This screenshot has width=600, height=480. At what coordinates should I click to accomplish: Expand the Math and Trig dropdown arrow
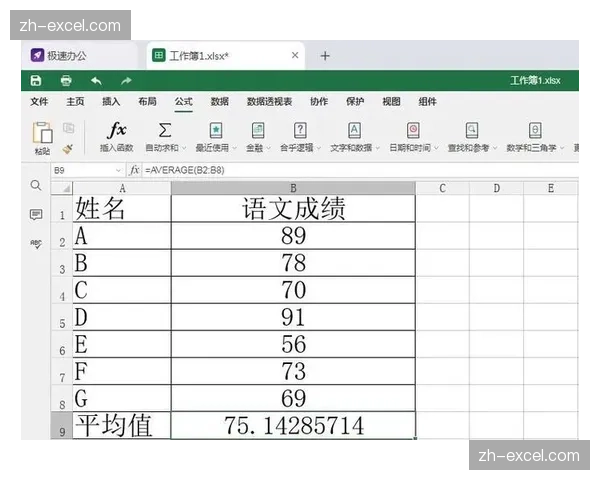(562, 148)
